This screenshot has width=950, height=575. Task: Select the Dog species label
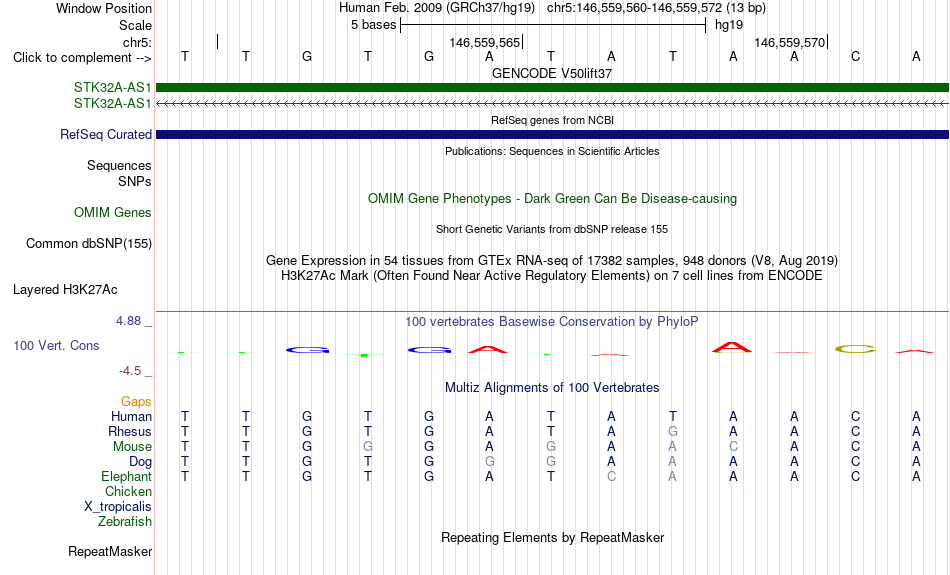pyautogui.click(x=141, y=462)
